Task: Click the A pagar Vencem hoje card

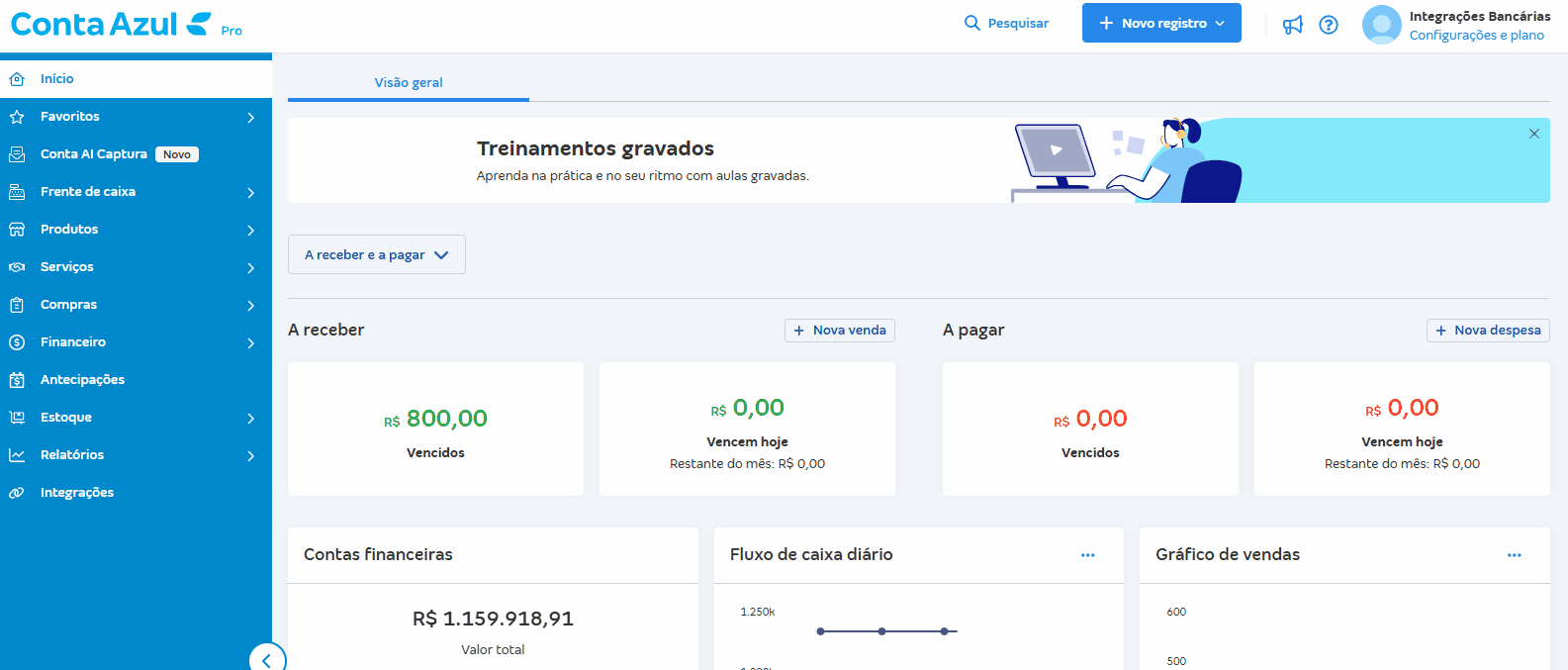Action: click(x=1402, y=429)
